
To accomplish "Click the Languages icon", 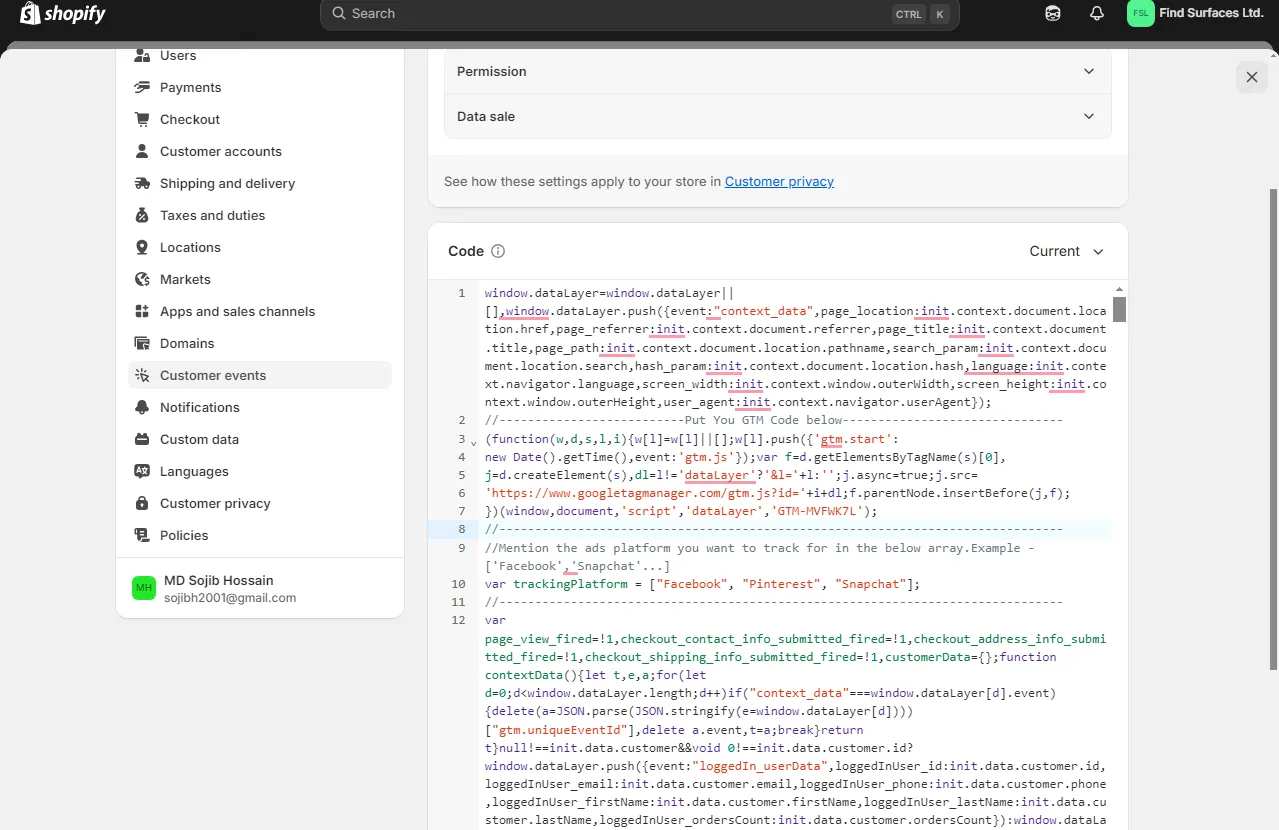I will [x=142, y=471].
